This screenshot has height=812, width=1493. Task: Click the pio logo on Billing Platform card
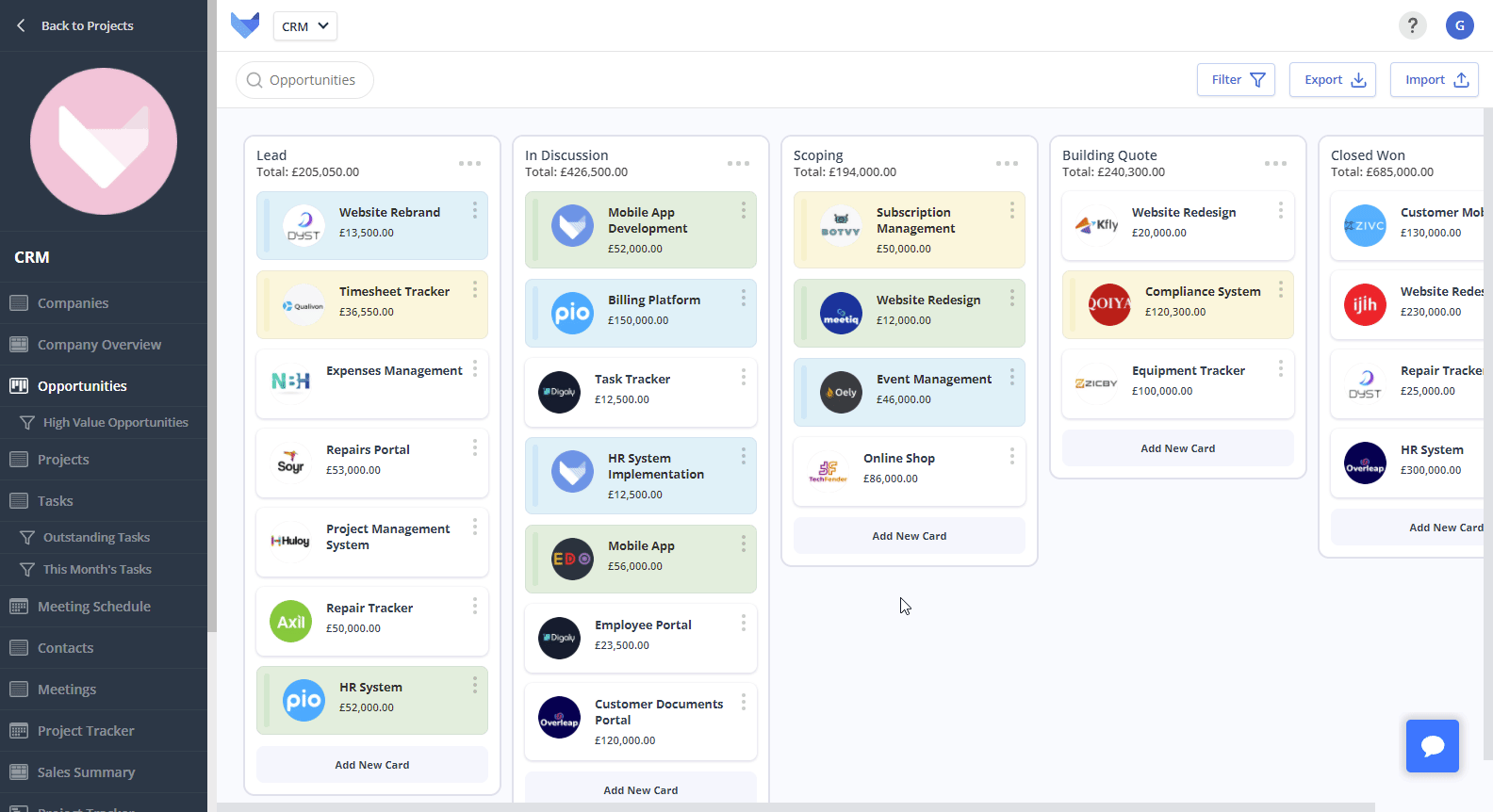[572, 313]
